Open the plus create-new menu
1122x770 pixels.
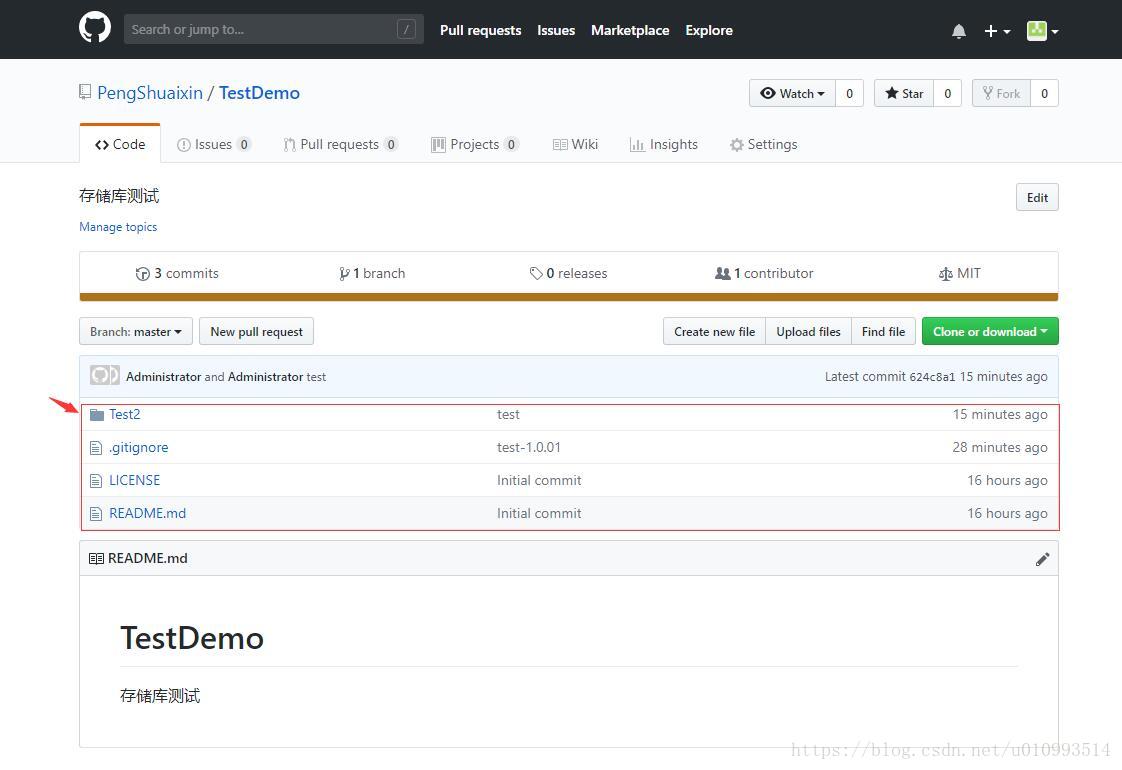click(997, 31)
